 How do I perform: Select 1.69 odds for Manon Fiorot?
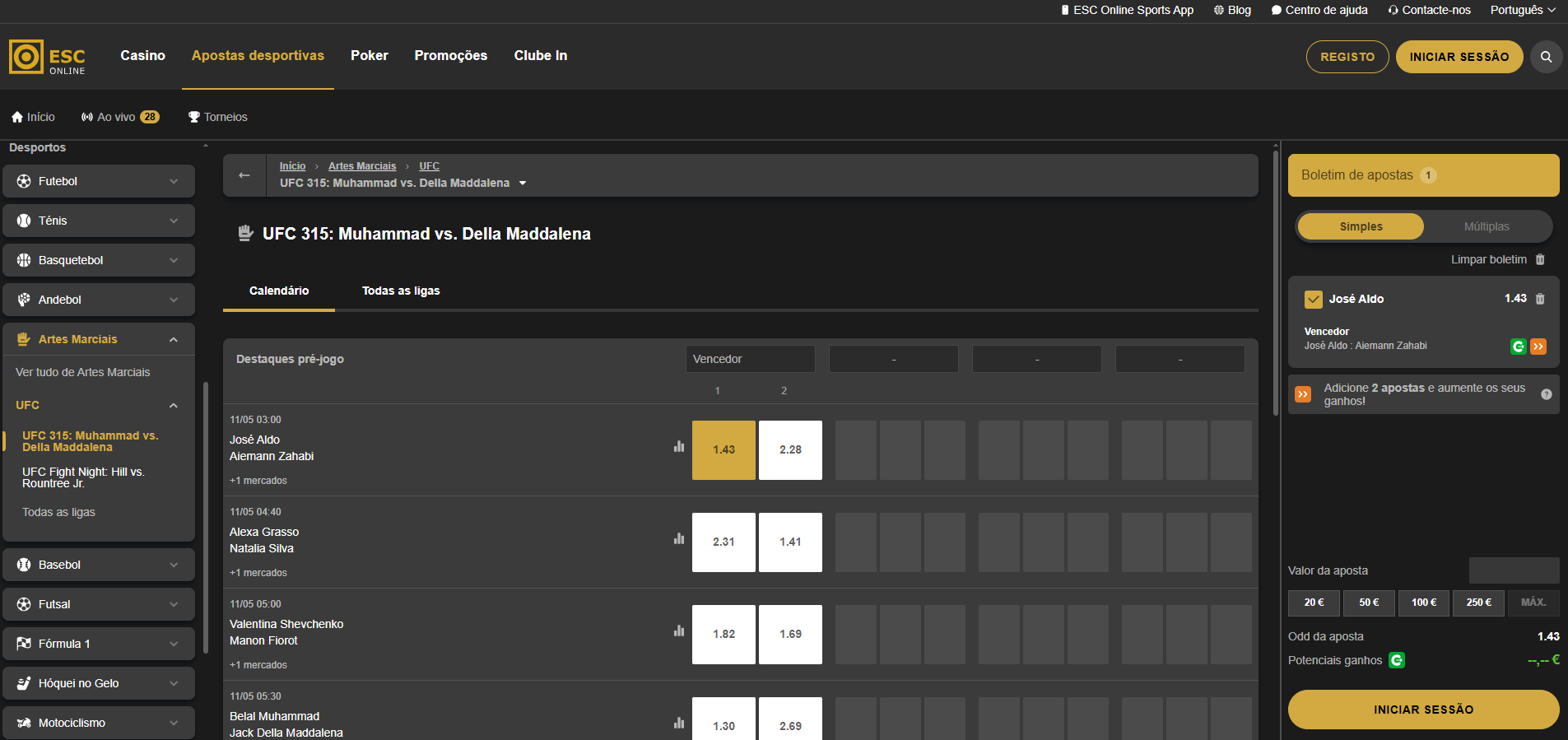pos(790,635)
